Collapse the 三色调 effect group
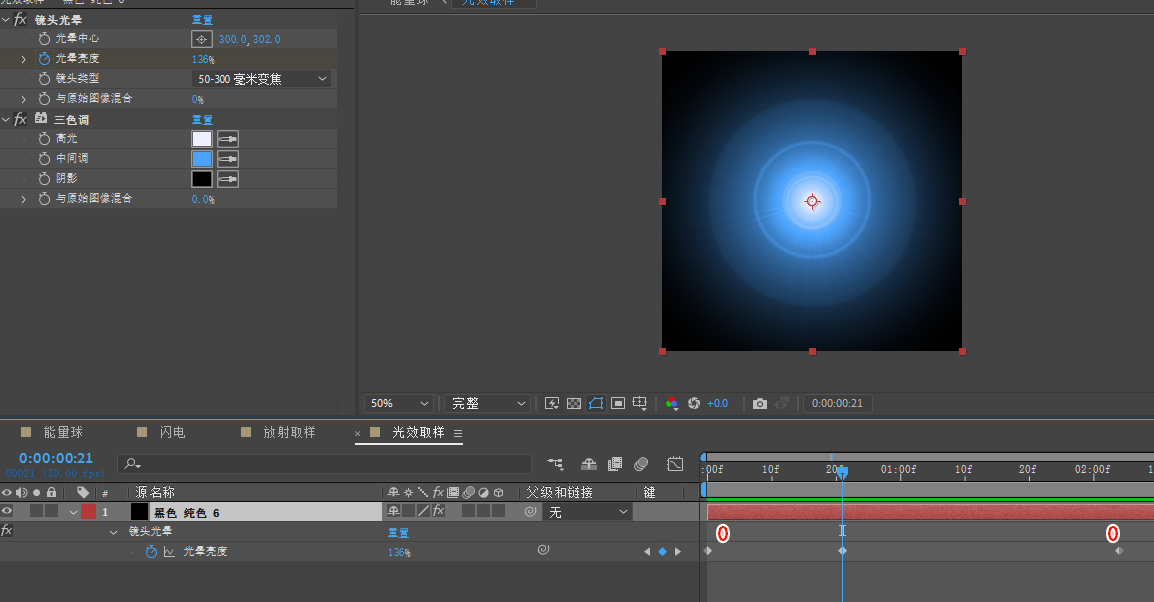The width and height of the screenshot is (1154, 602). [6, 118]
